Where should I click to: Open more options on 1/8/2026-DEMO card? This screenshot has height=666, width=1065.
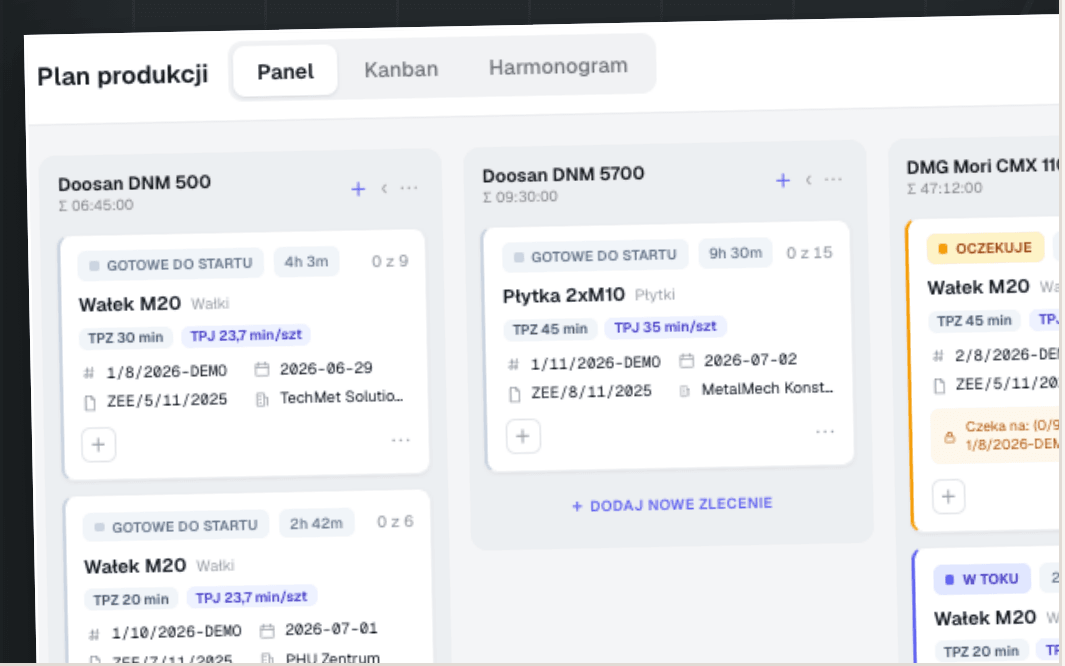coord(401,441)
